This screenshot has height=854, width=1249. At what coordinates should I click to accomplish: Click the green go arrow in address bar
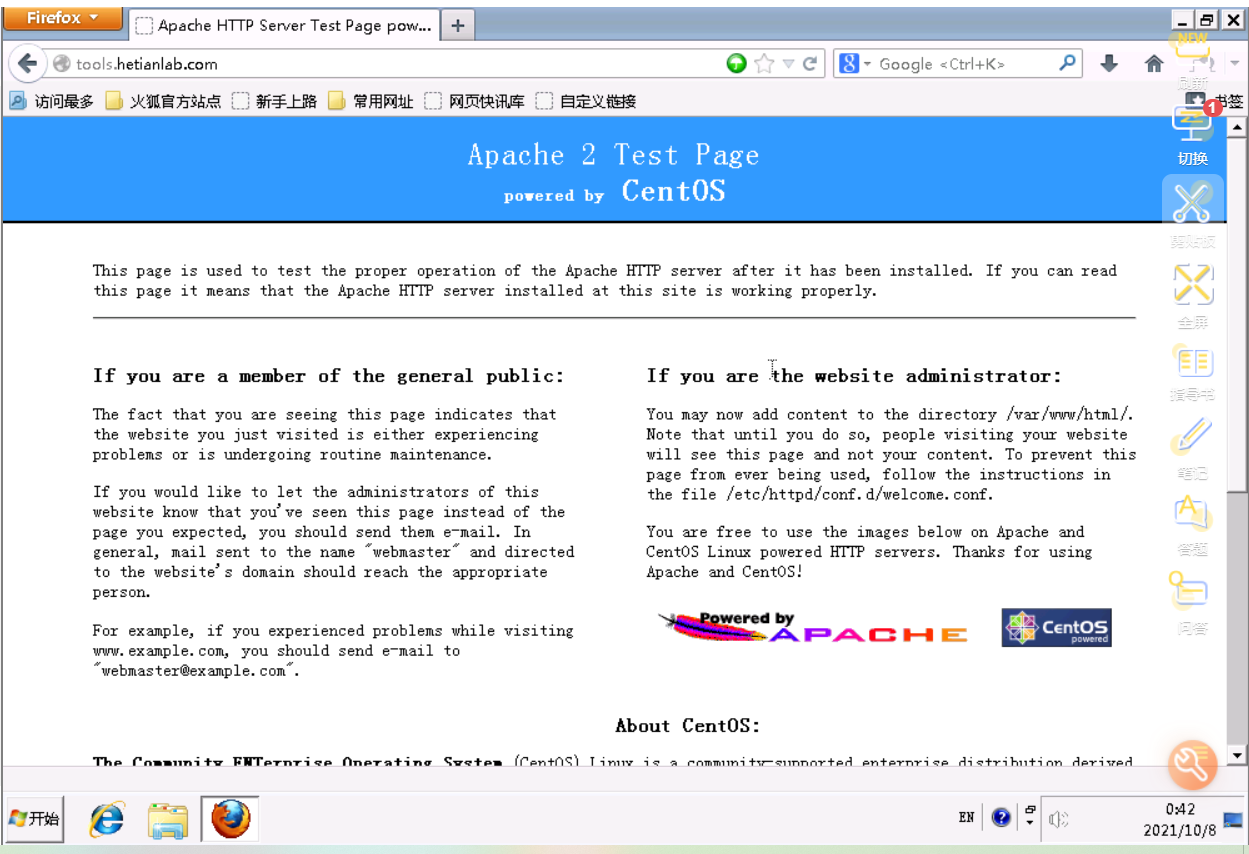[x=737, y=64]
